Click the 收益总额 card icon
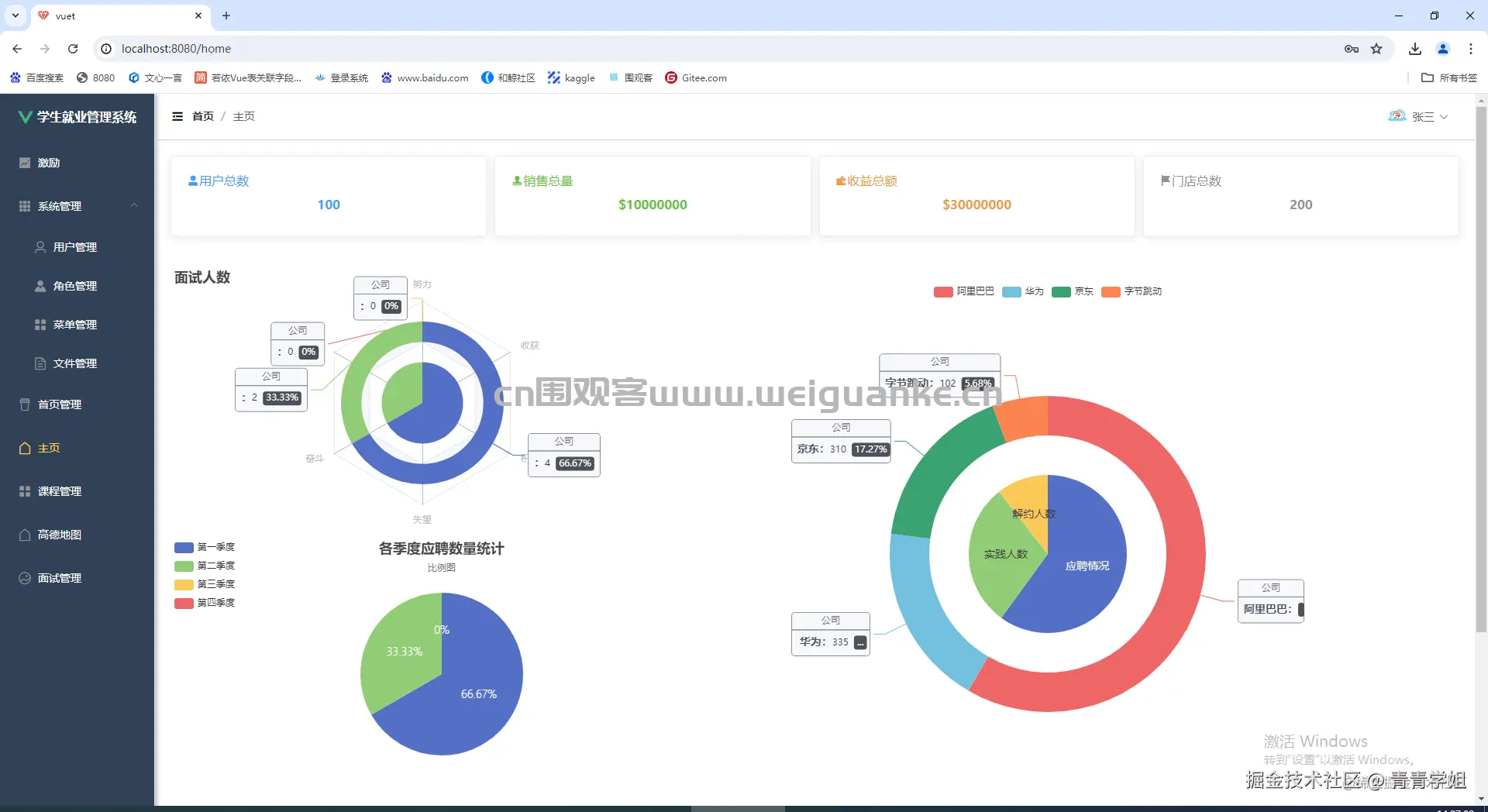Viewport: 1488px width, 812px height. point(841,181)
